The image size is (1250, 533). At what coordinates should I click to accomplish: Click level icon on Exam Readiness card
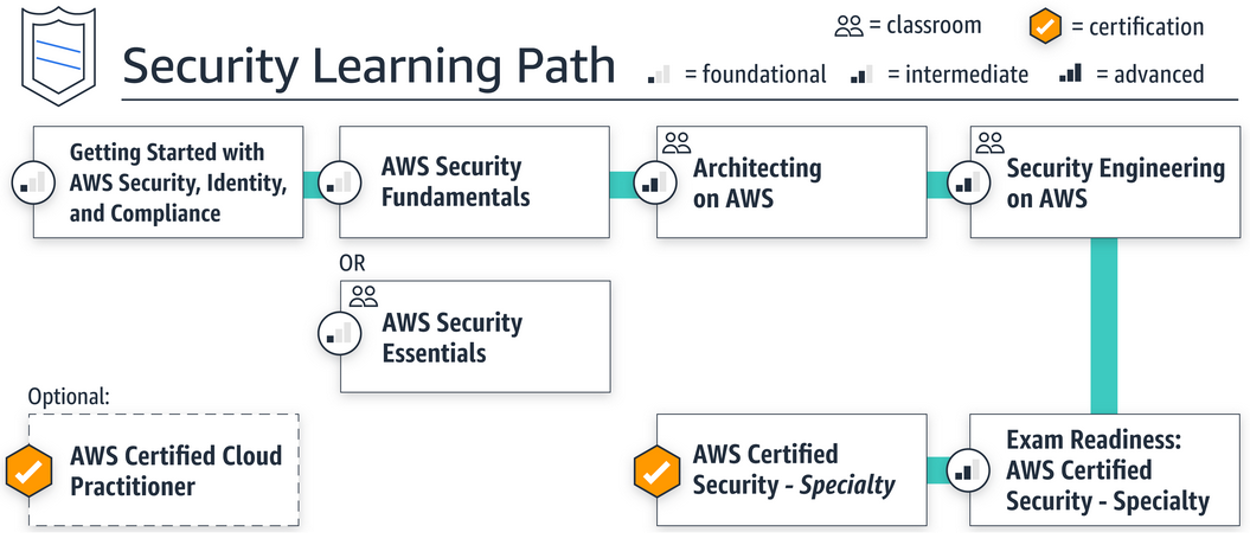point(968,470)
